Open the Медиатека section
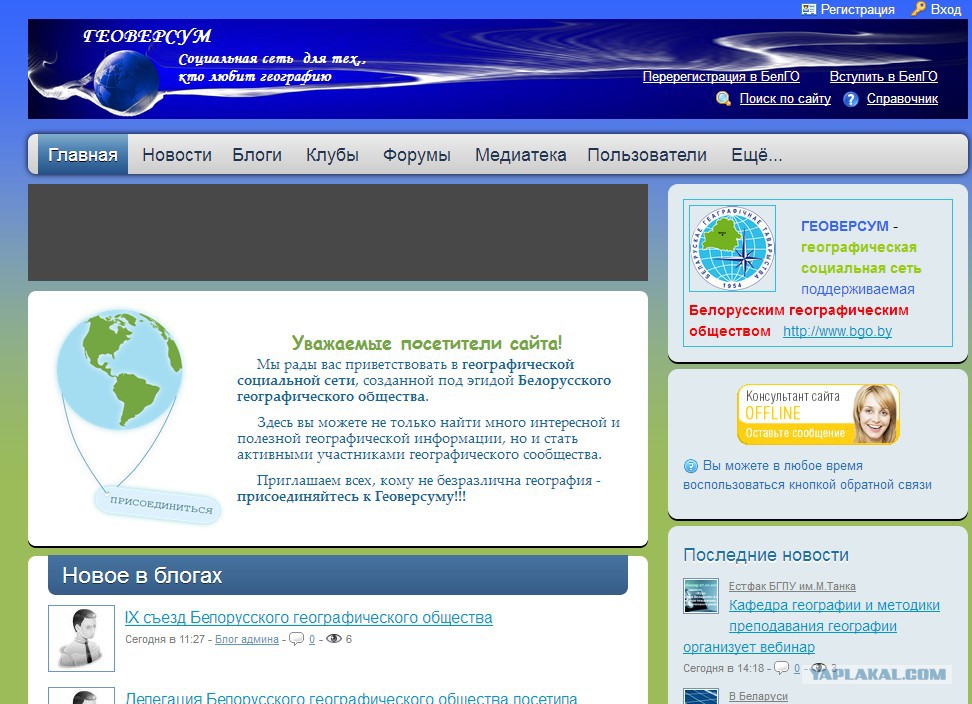 (520, 154)
